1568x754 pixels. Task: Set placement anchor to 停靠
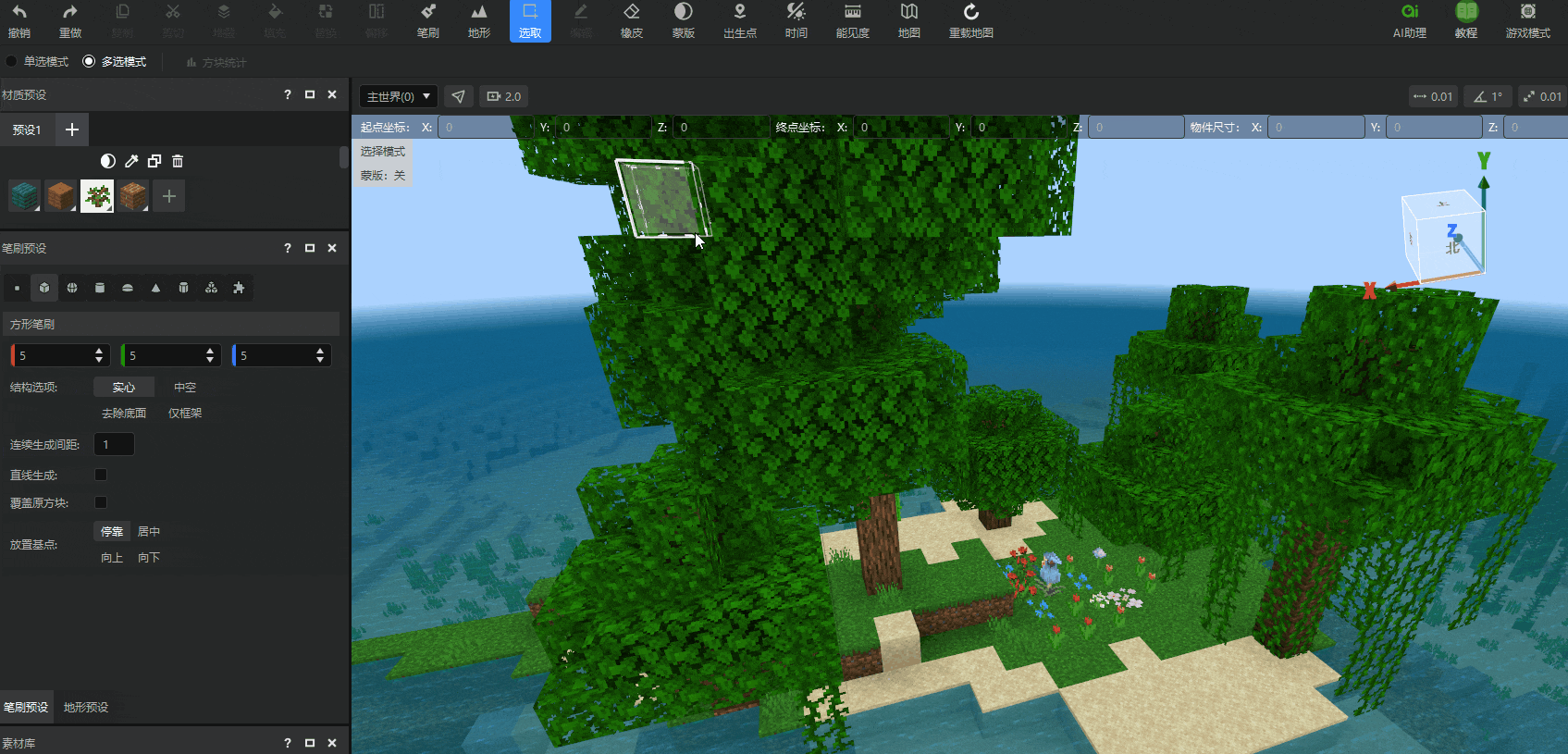[112, 531]
